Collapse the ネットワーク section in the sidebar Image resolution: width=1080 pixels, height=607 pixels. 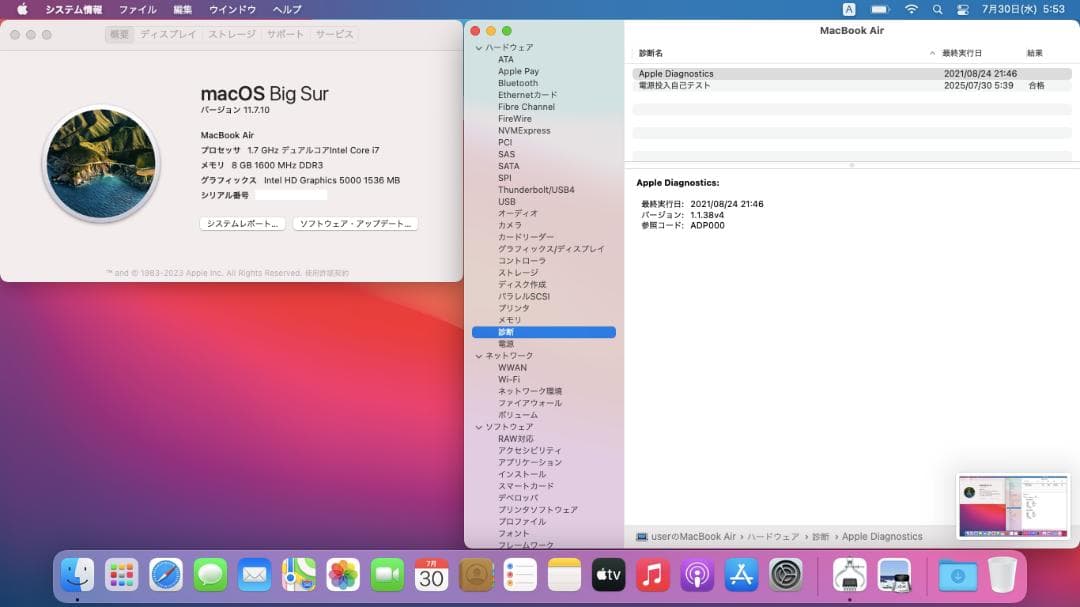[477, 355]
